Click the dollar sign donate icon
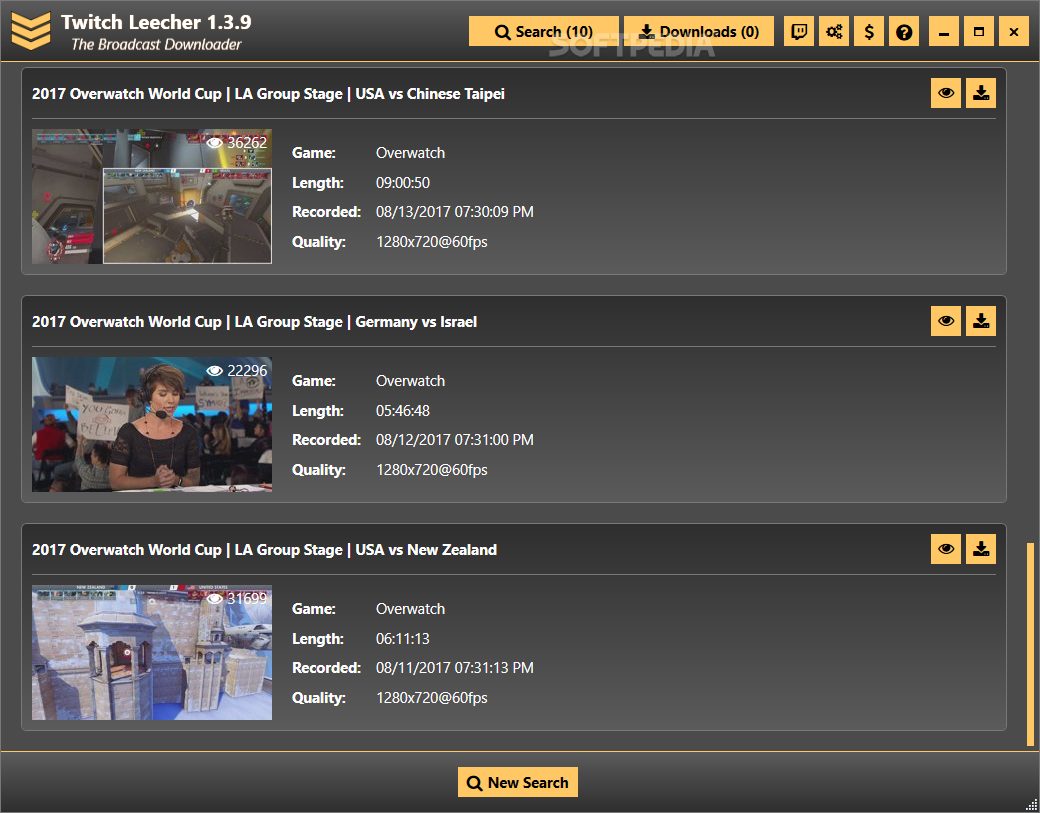Viewport: 1040px width, 813px height. pos(869,32)
